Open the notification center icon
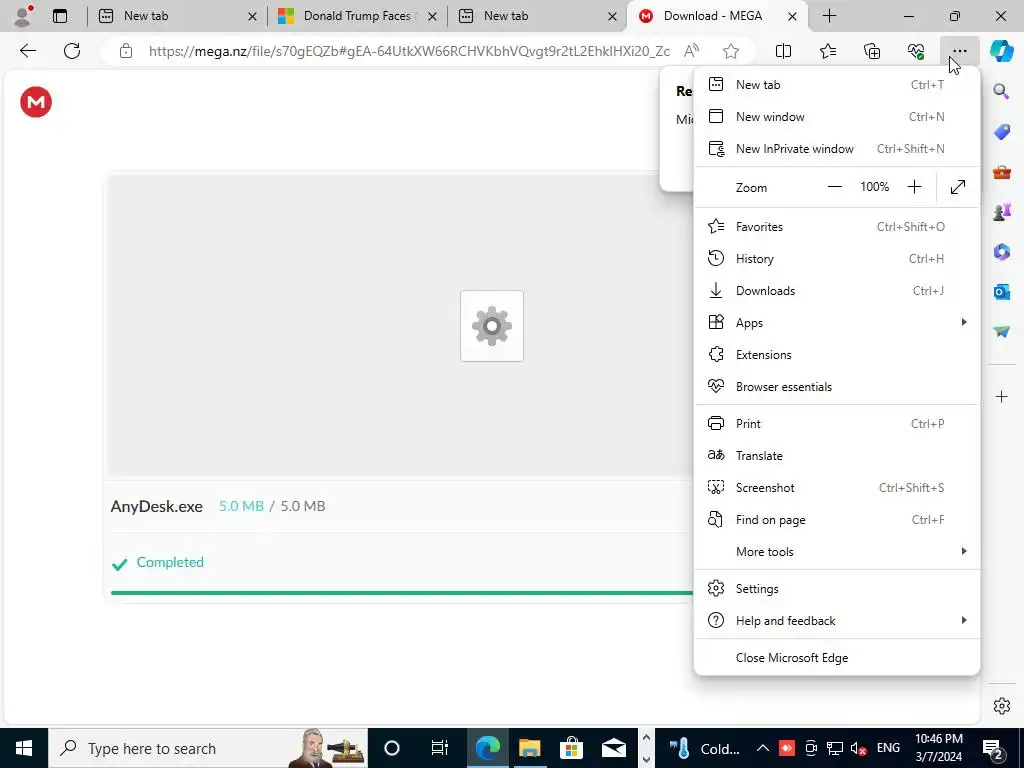Viewport: 1024px width, 768px height. pyautogui.click(x=992, y=748)
